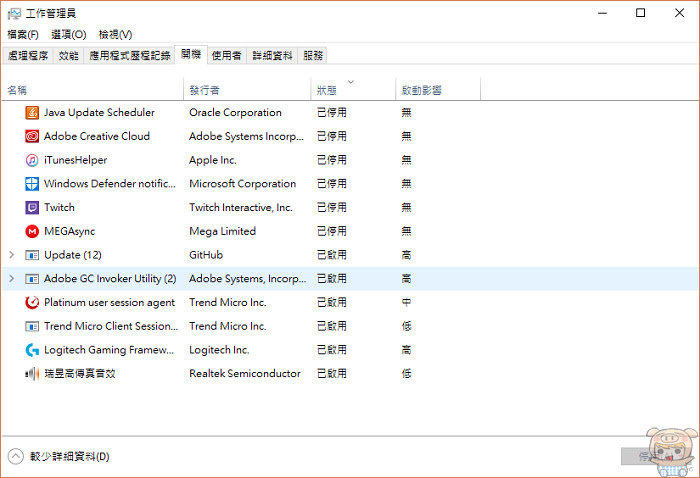The width and height of the screenshot is (700, 478).
Task: Select the Update (12) entry name
Action: [73, 255]
